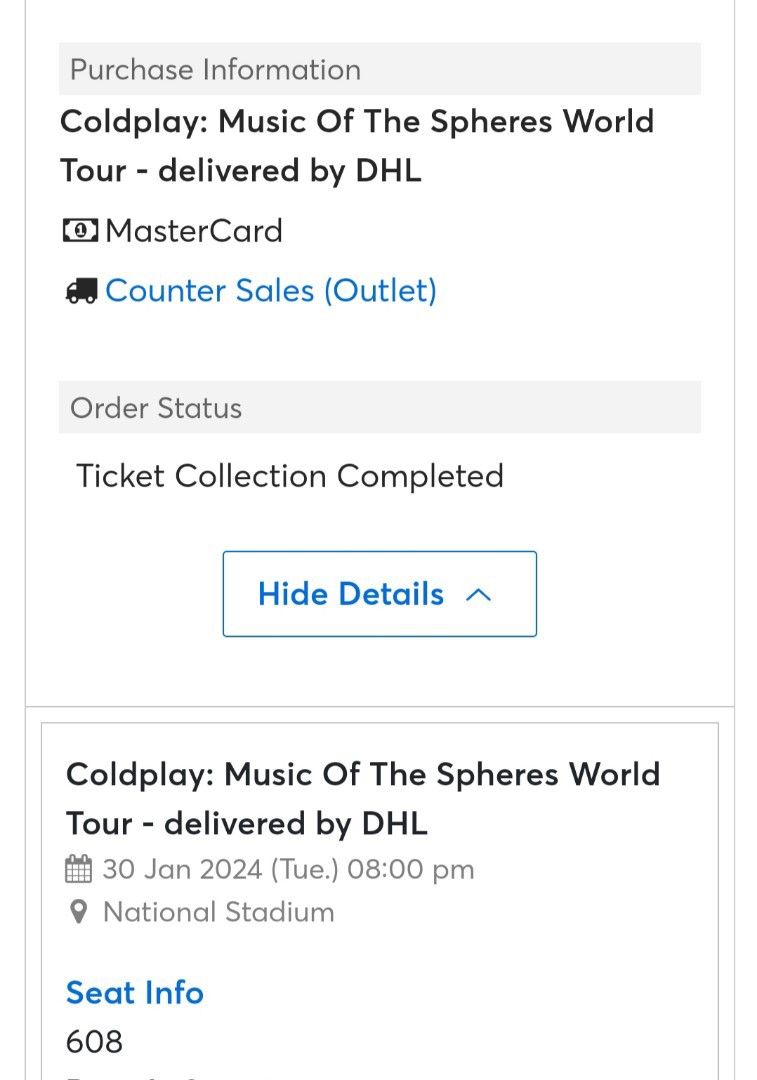Expand the Seat Info section
The image size is (757, 1080).
click(x=134, y=992)
